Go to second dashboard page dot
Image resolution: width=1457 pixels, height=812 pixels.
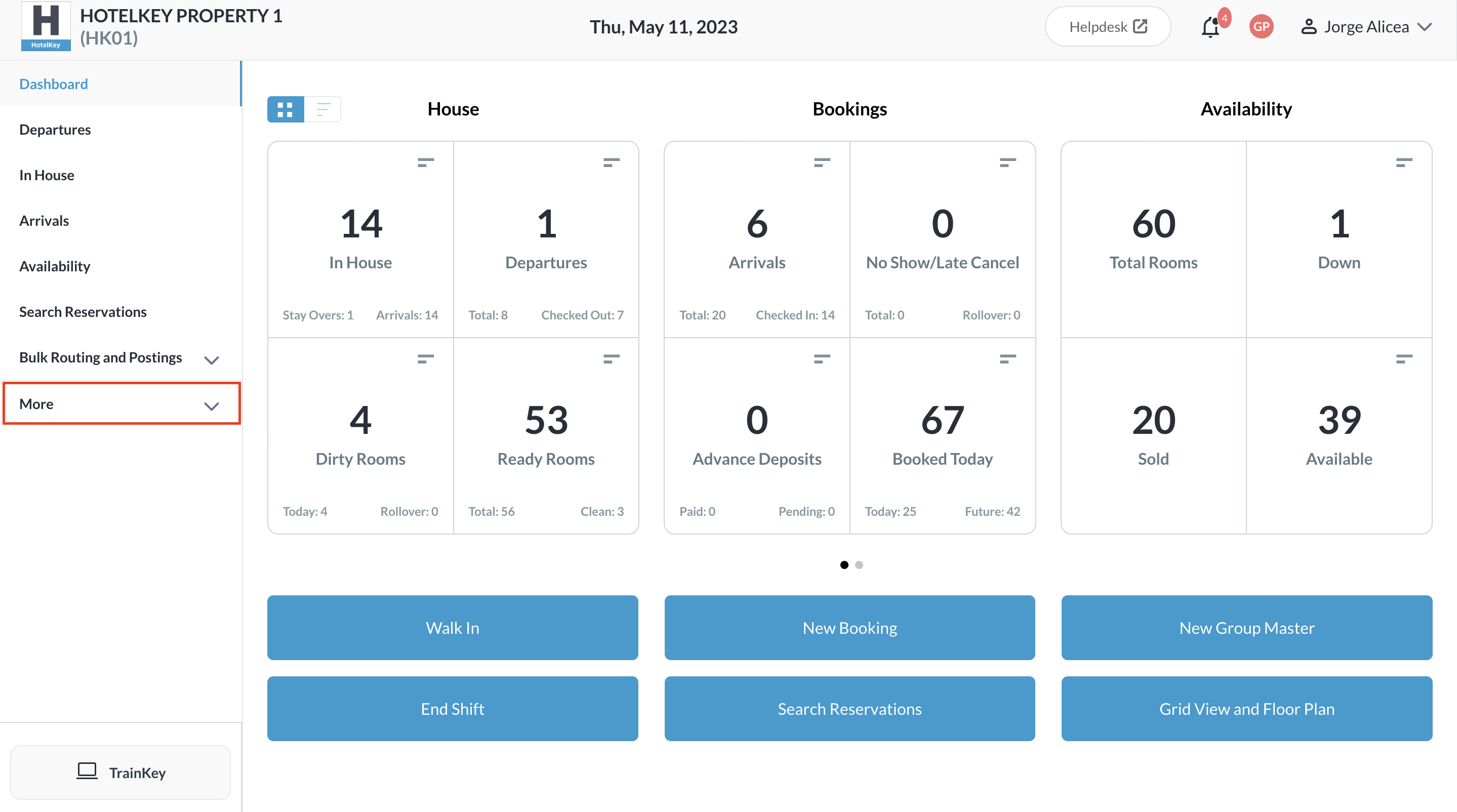click(x=859, y=565)
